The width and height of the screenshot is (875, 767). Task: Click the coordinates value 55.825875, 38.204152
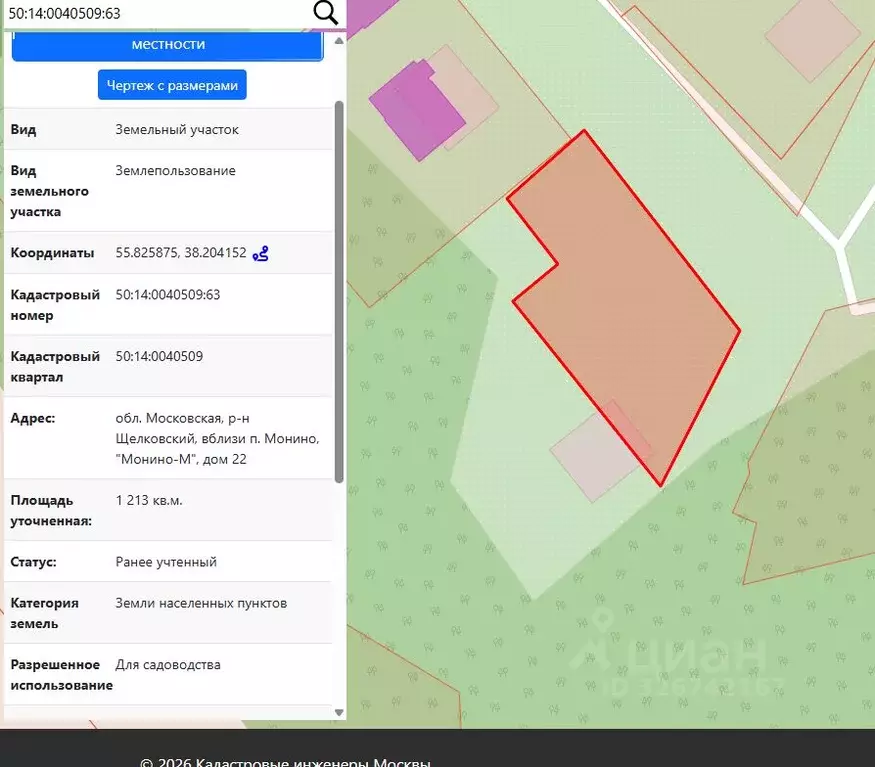tap(181, 253)
